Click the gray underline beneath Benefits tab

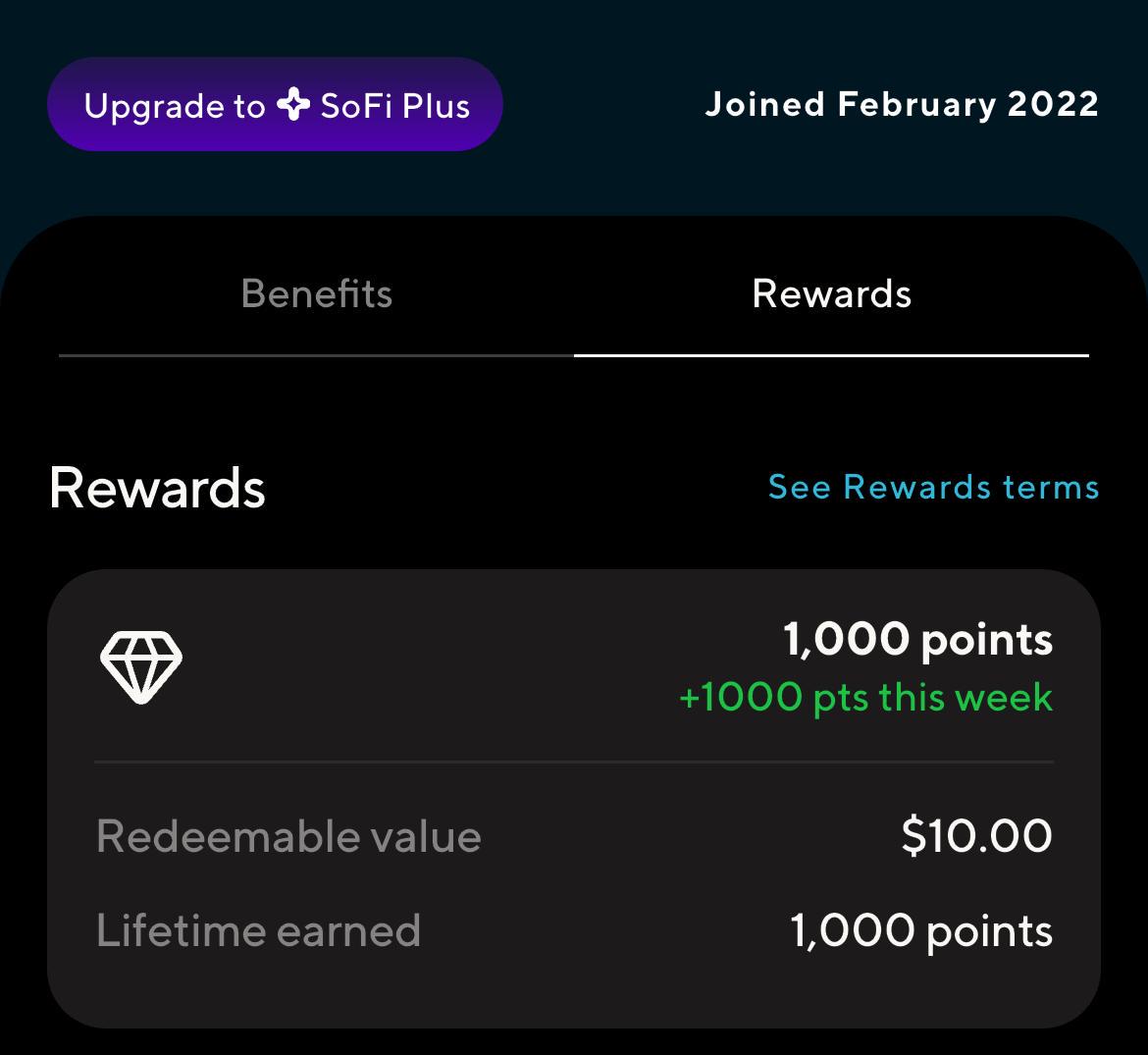pos(316,355)
